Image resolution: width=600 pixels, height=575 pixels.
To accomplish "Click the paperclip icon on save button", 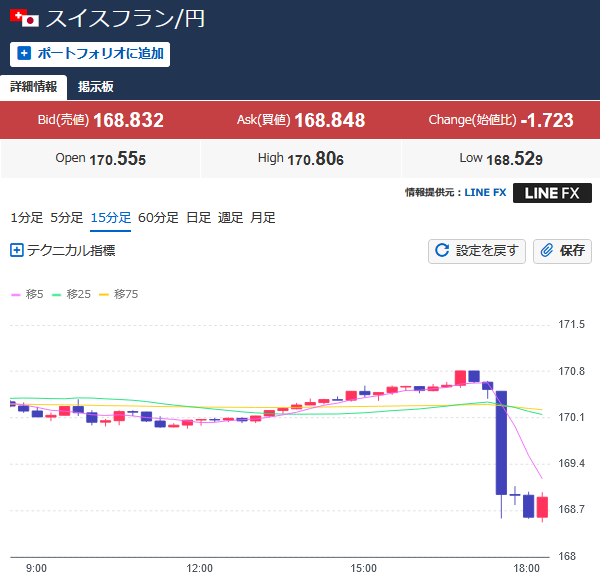I will (x=547, y=251).
